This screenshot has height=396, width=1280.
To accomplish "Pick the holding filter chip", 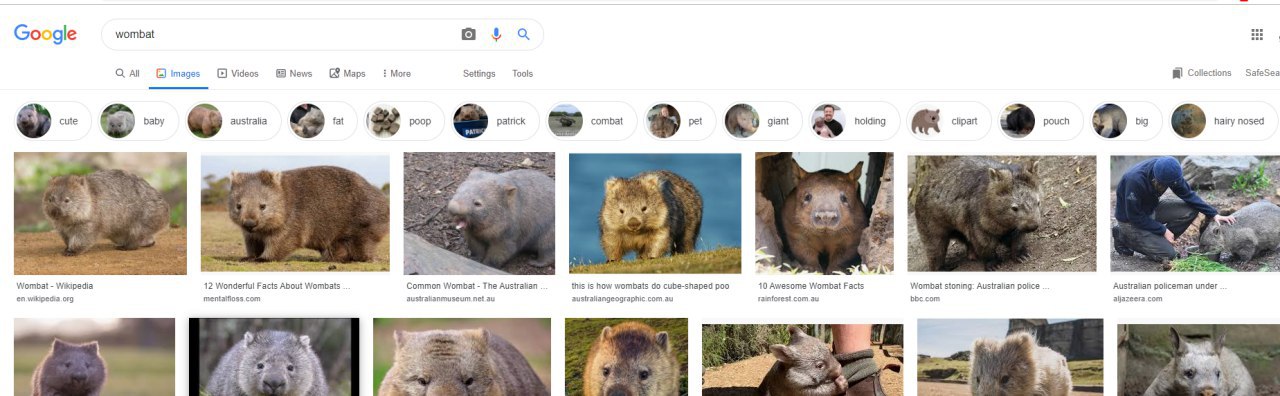I will point(854,121).
